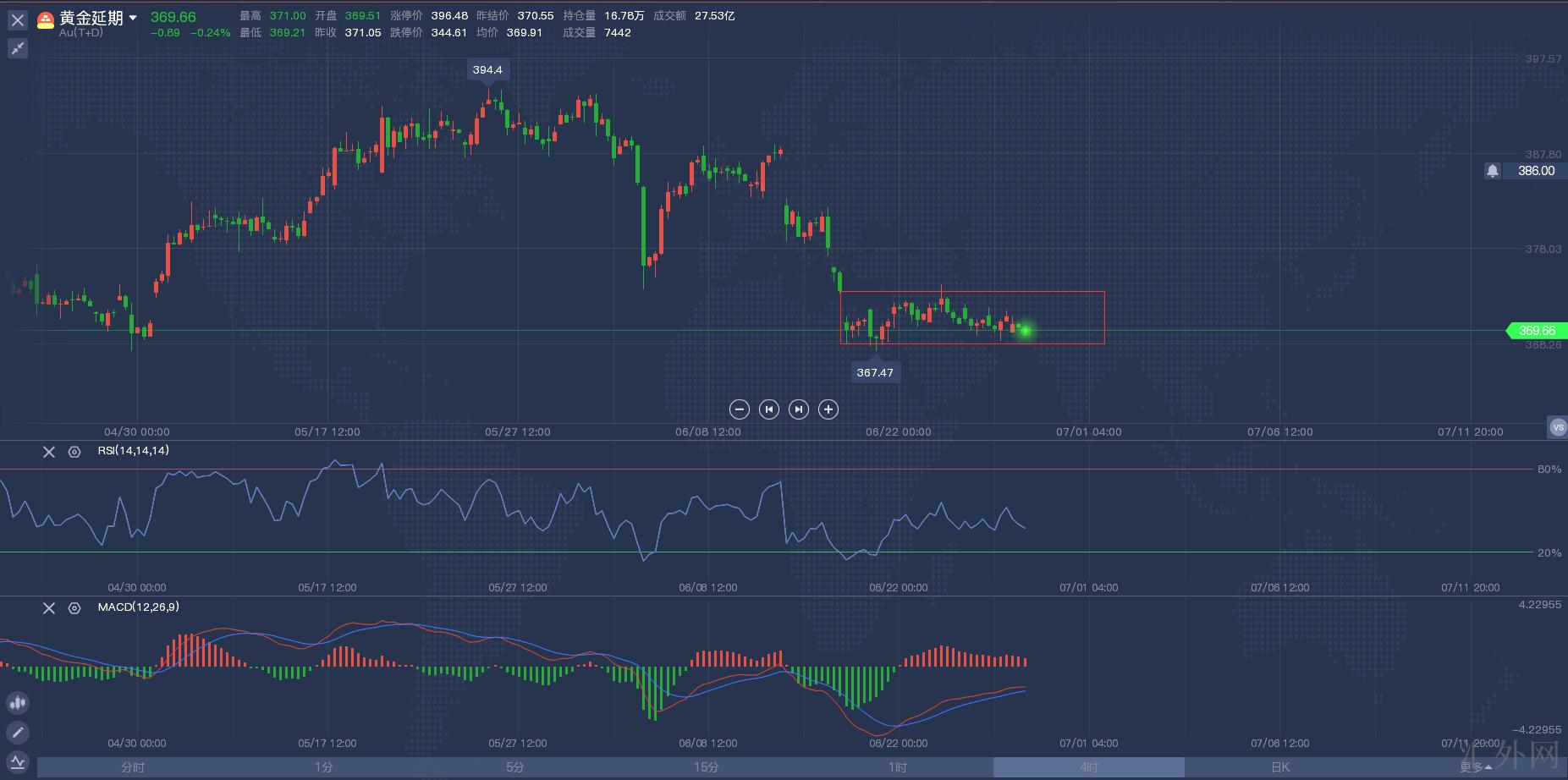Remove the MACD indicator panel
The image size is (1568, 780).
pos(49,608)
